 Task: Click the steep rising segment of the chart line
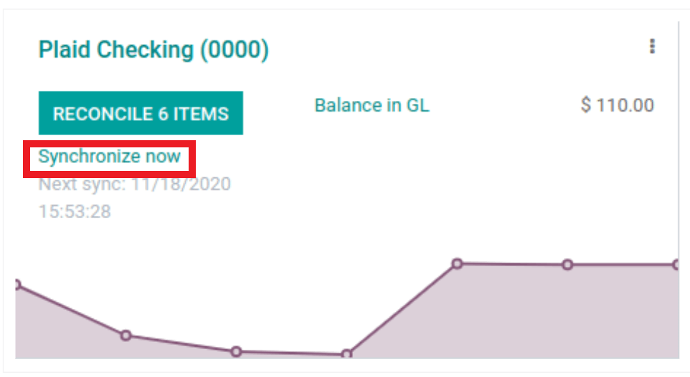402,309
